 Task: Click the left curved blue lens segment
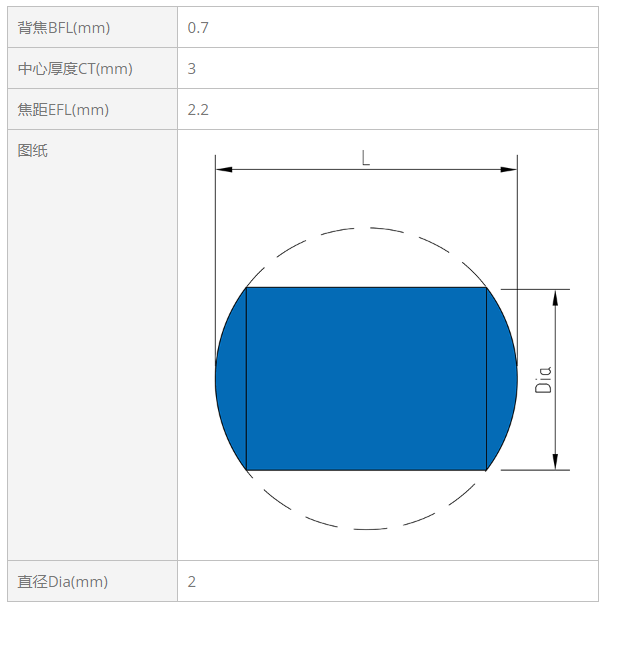(233, 379)
